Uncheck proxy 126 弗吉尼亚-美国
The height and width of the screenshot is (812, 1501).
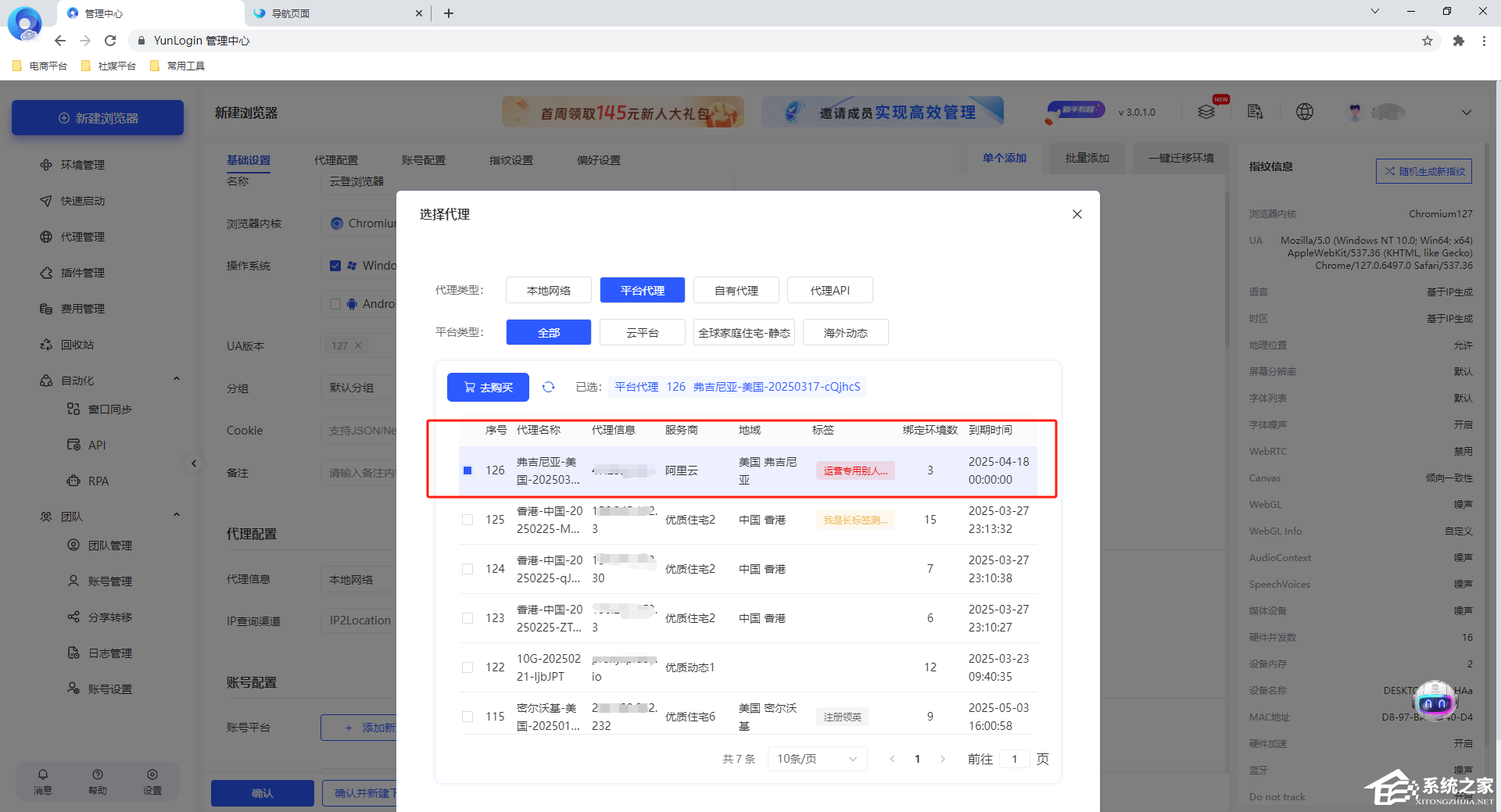[467, 470]
